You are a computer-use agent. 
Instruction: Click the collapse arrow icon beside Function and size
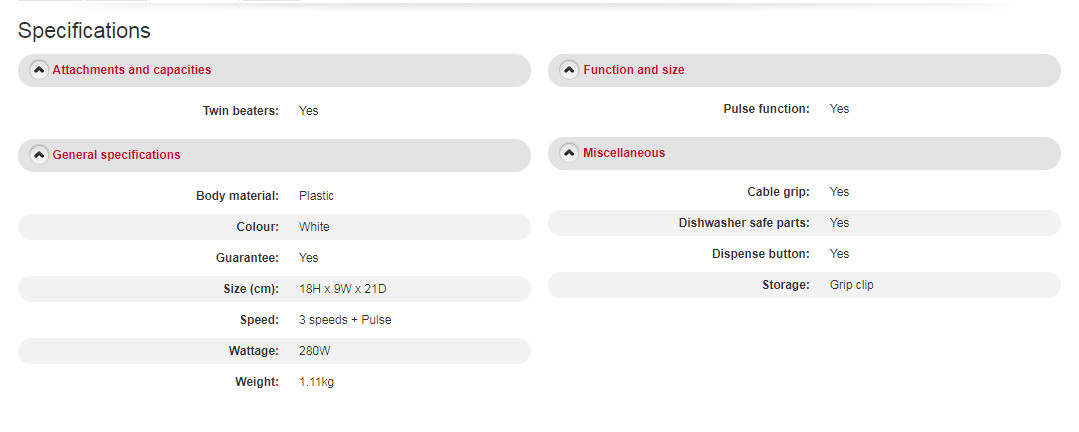(570, 70)
